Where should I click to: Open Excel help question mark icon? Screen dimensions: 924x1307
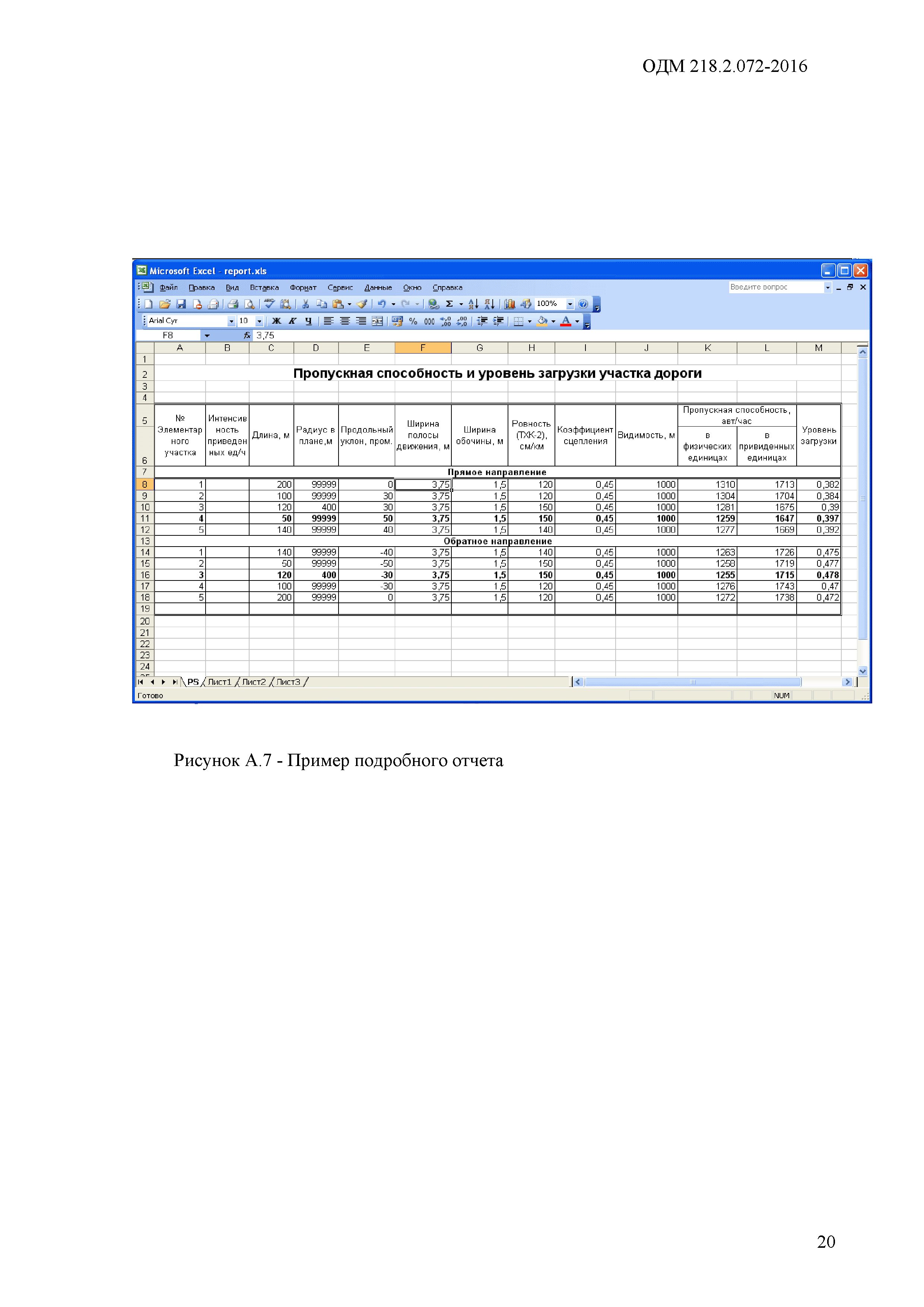pyautogui.click(x=583, y=304)
